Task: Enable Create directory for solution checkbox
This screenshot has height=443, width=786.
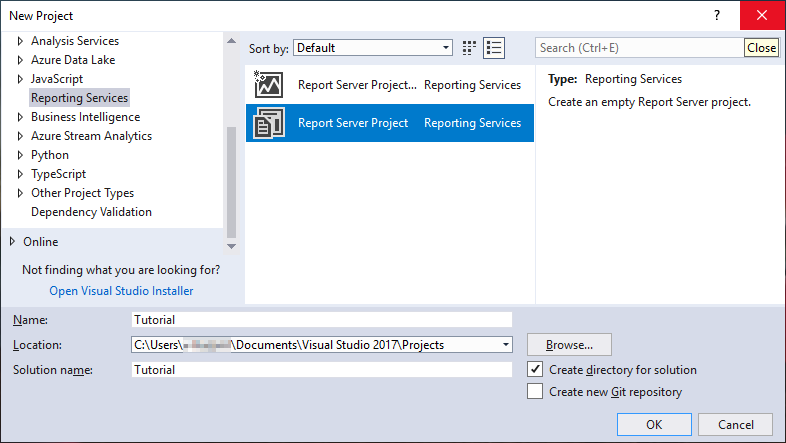Action: click(535, 369)
